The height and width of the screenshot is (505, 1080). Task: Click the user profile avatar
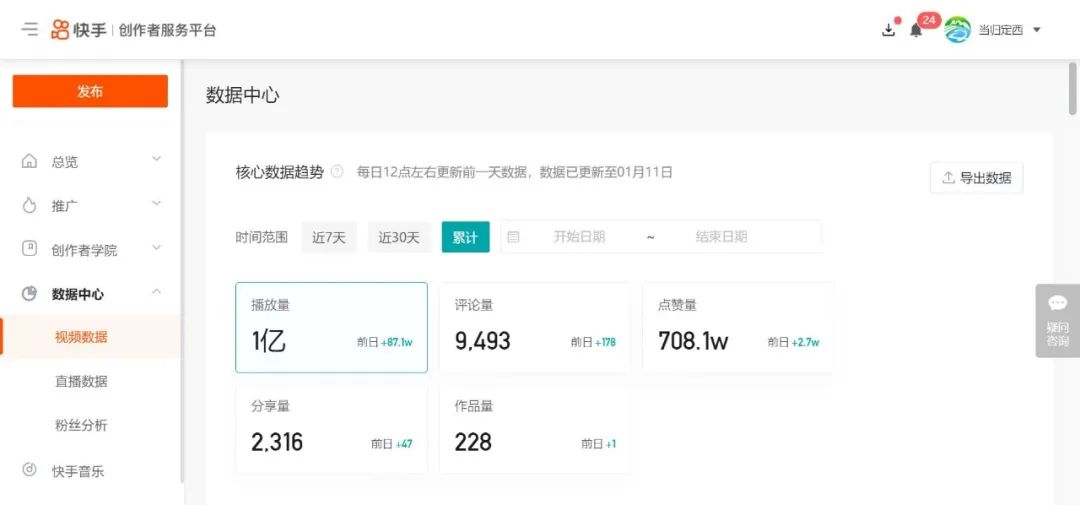click(957, 30)
